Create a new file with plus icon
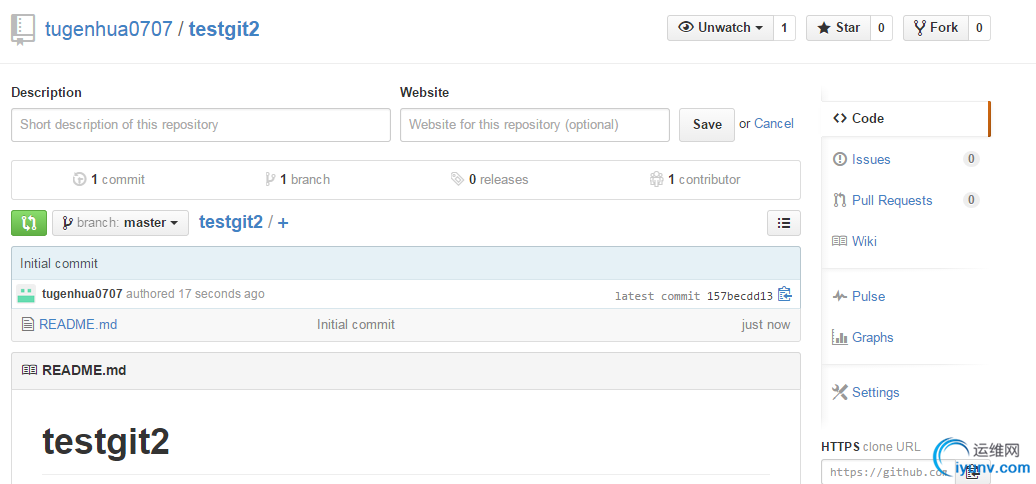Viewport: 1036px width, 484px height. [x=283, y=223]
